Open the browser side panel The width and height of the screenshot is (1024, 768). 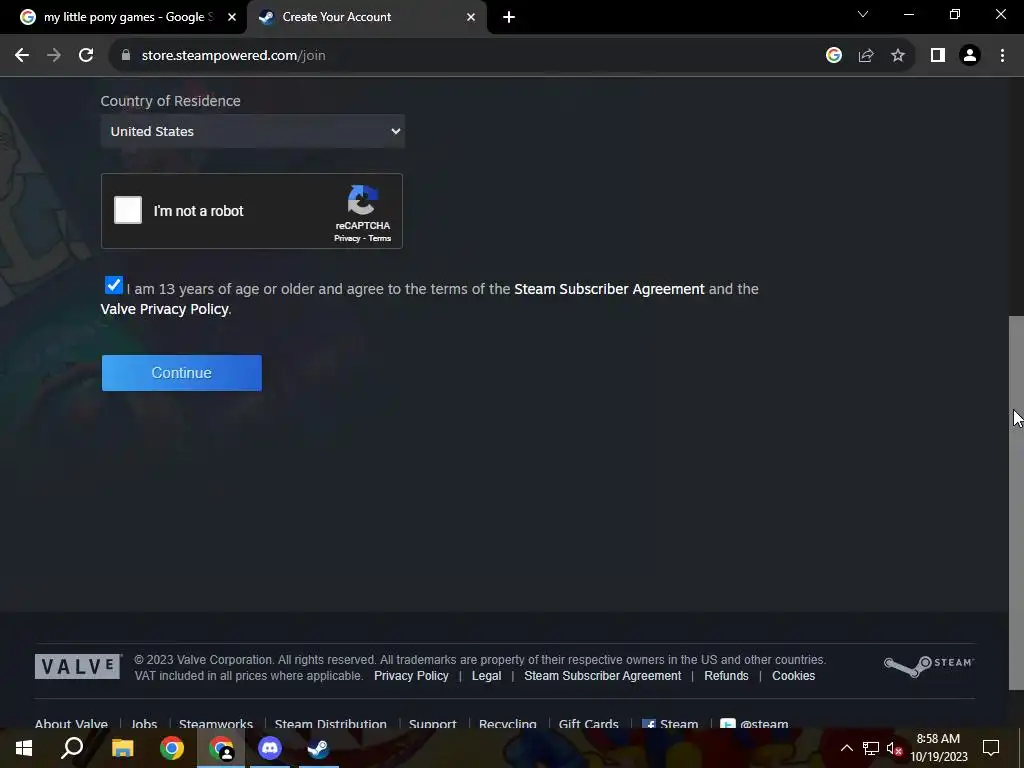[x=938, y=56]
